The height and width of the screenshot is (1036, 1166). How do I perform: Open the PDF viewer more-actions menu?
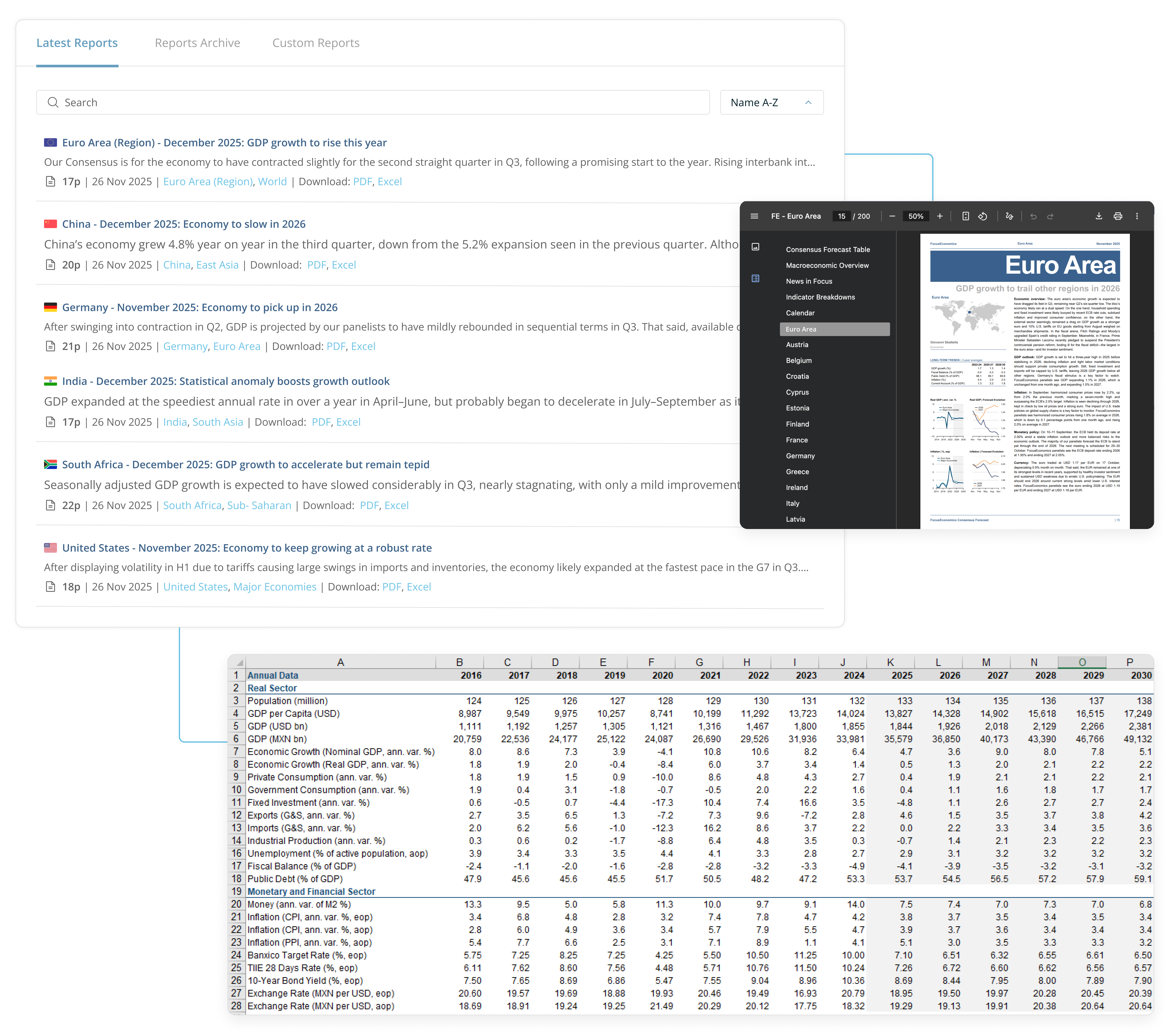click(x=1137, y=216)
